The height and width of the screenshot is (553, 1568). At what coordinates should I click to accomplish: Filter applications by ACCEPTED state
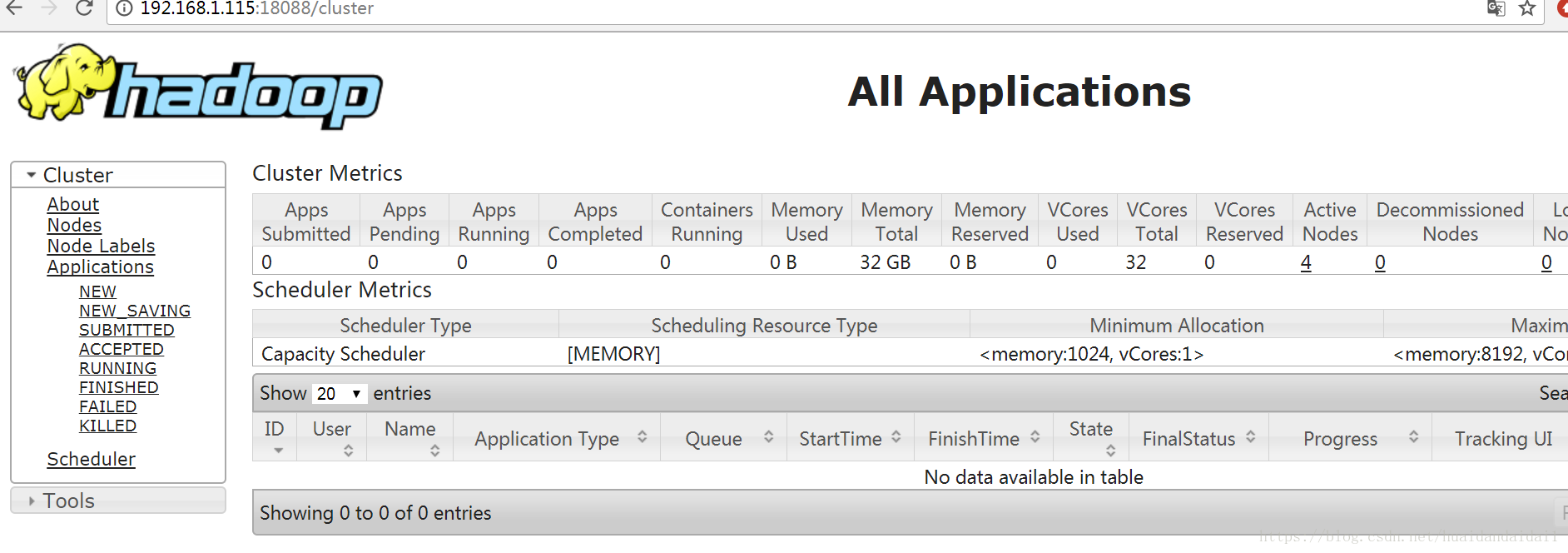pyautogui.click(x=122, y=349)
